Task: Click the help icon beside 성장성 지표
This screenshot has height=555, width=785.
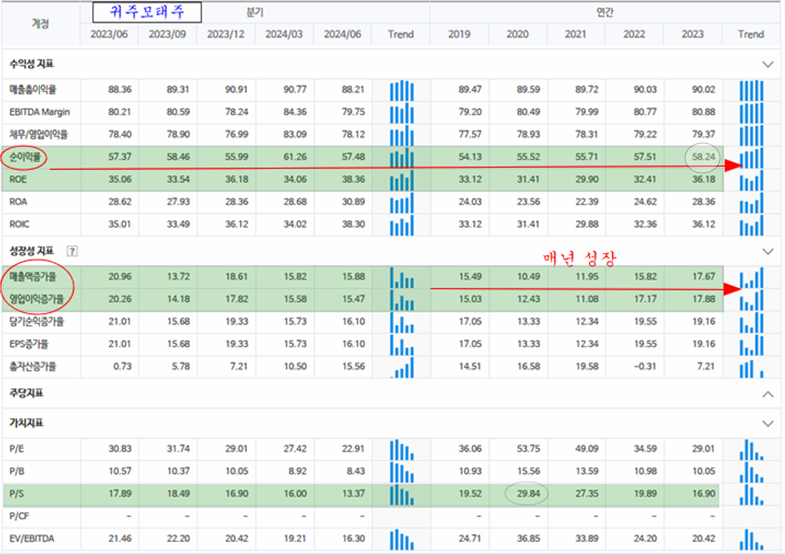Action: tap(72, 250)
